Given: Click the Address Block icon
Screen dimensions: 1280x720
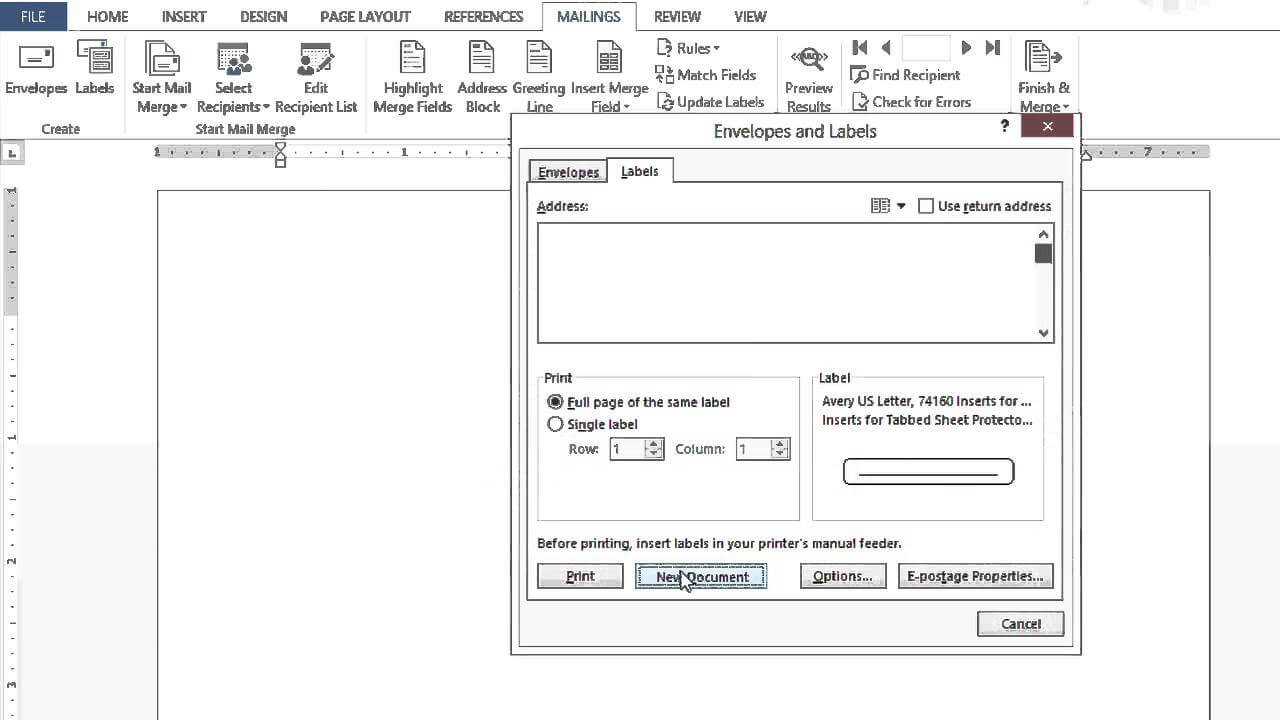Looking at the screenshot, I should pyautogui.click(x=482, y=75).
